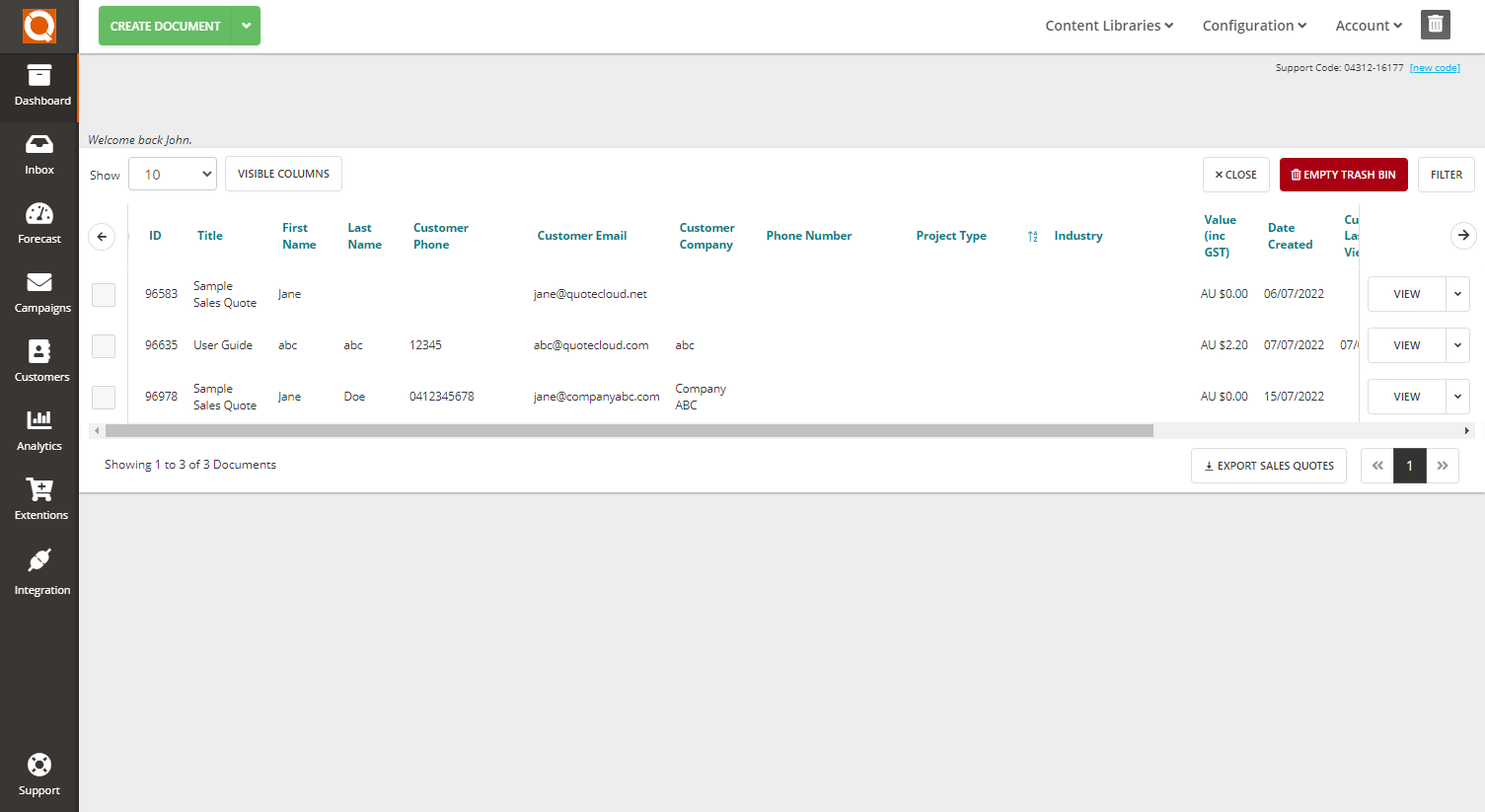1485x812 pixels.
Task: Click the EMPTY TRASH BIN button
Action: click(x=1343, y=174)
